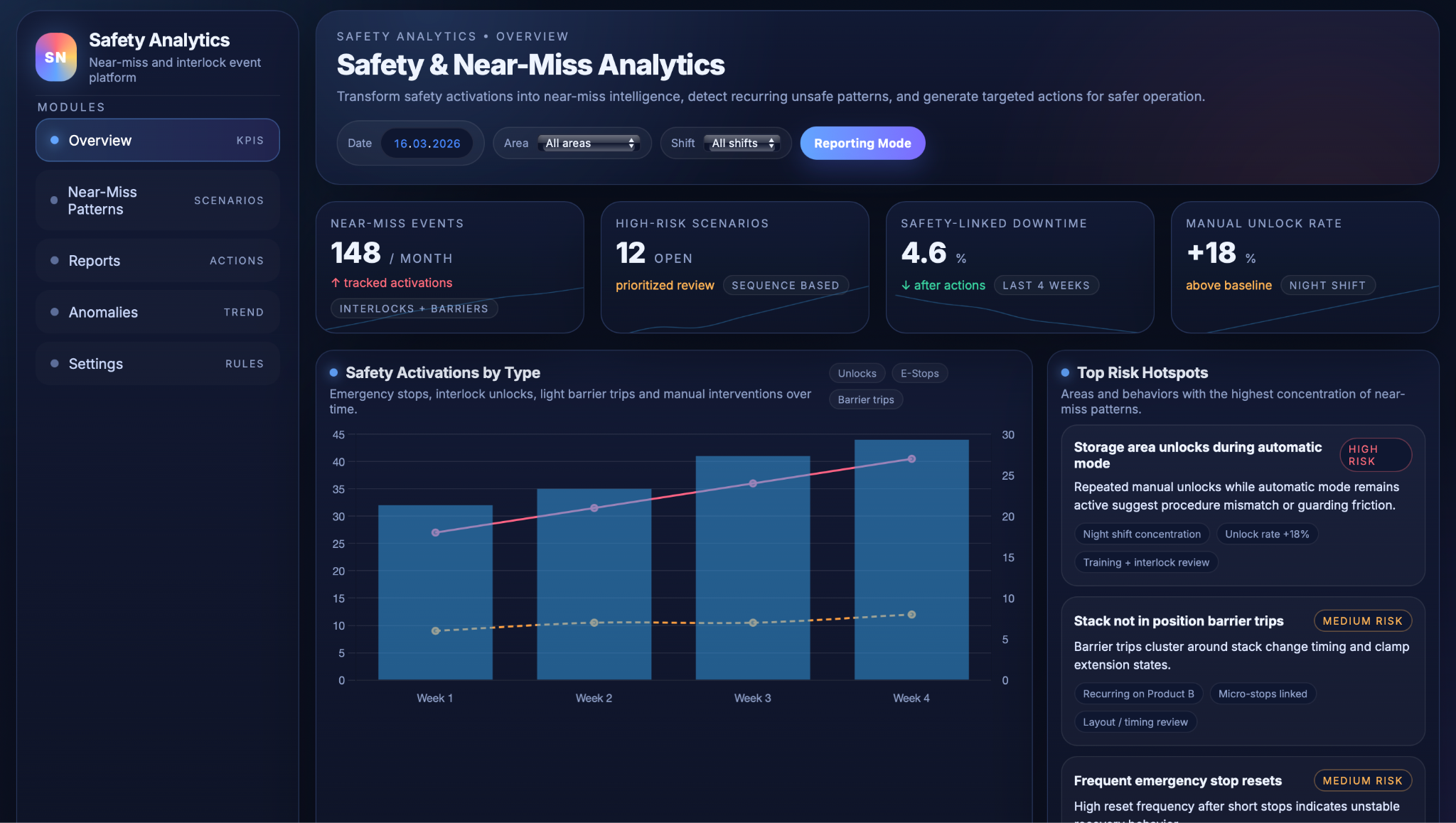
Task: Select Anomalies in the sidebar
Action: tap(157, 312)
